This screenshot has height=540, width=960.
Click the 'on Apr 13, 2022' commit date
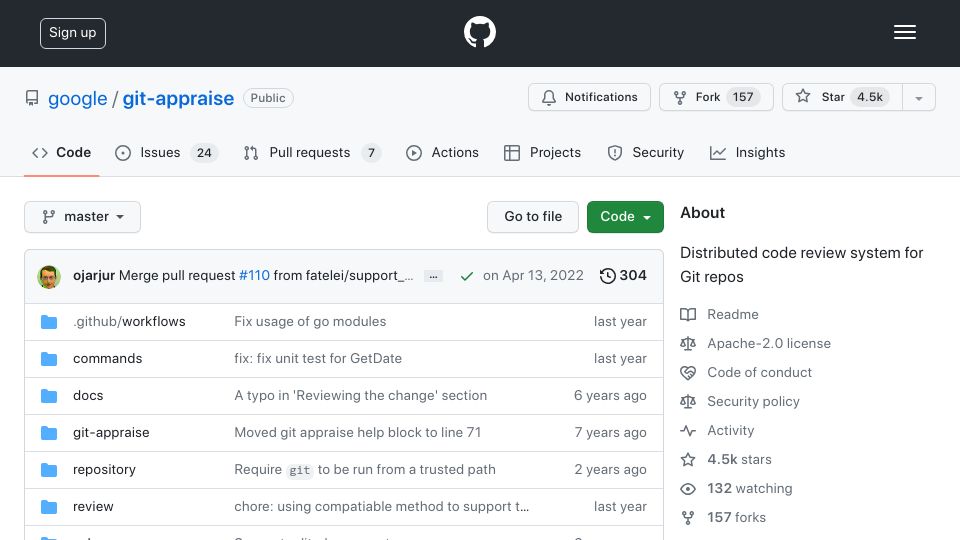click(533, 276)
